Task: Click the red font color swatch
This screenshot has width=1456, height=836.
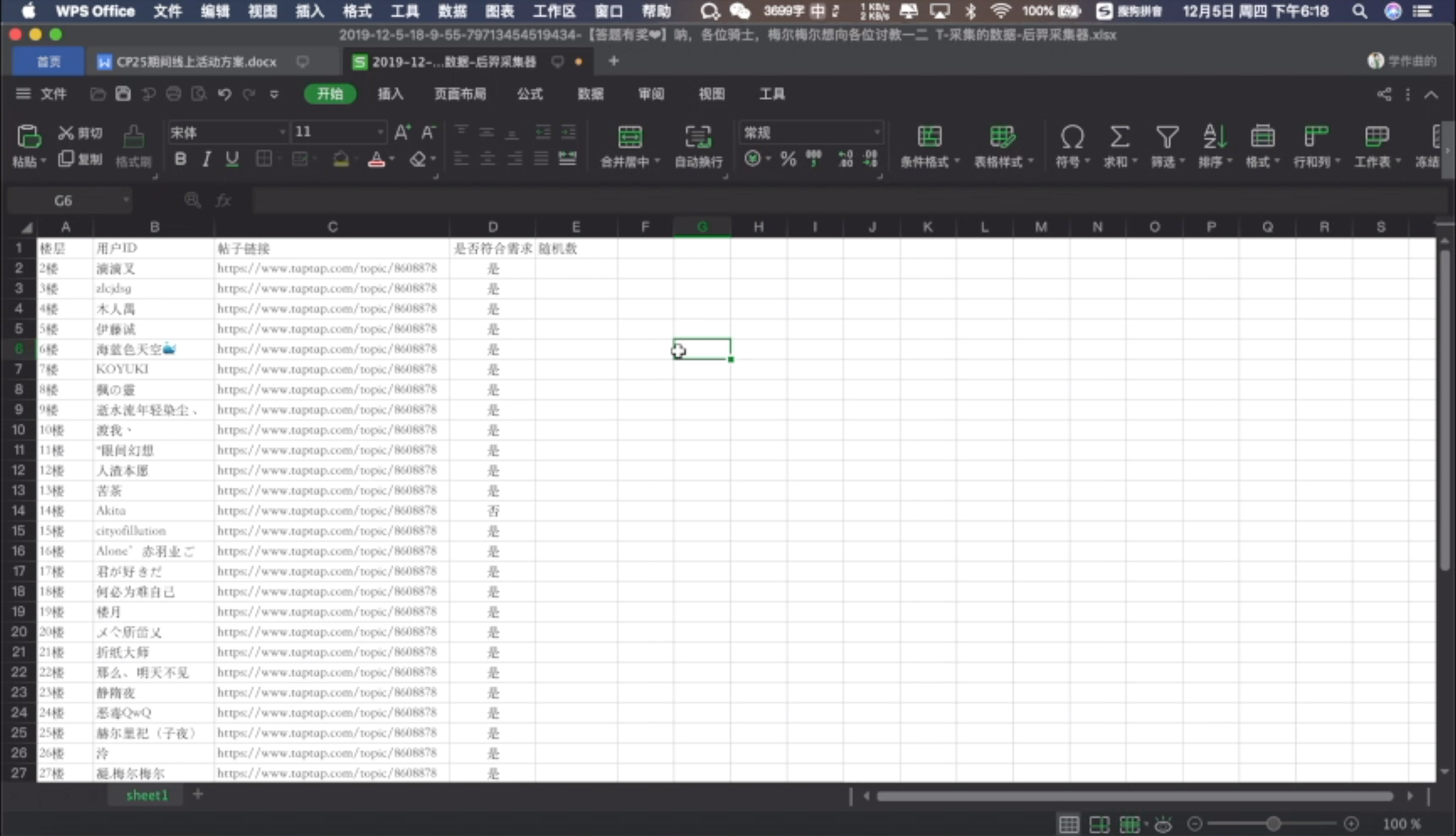Action: coord(376,159)
